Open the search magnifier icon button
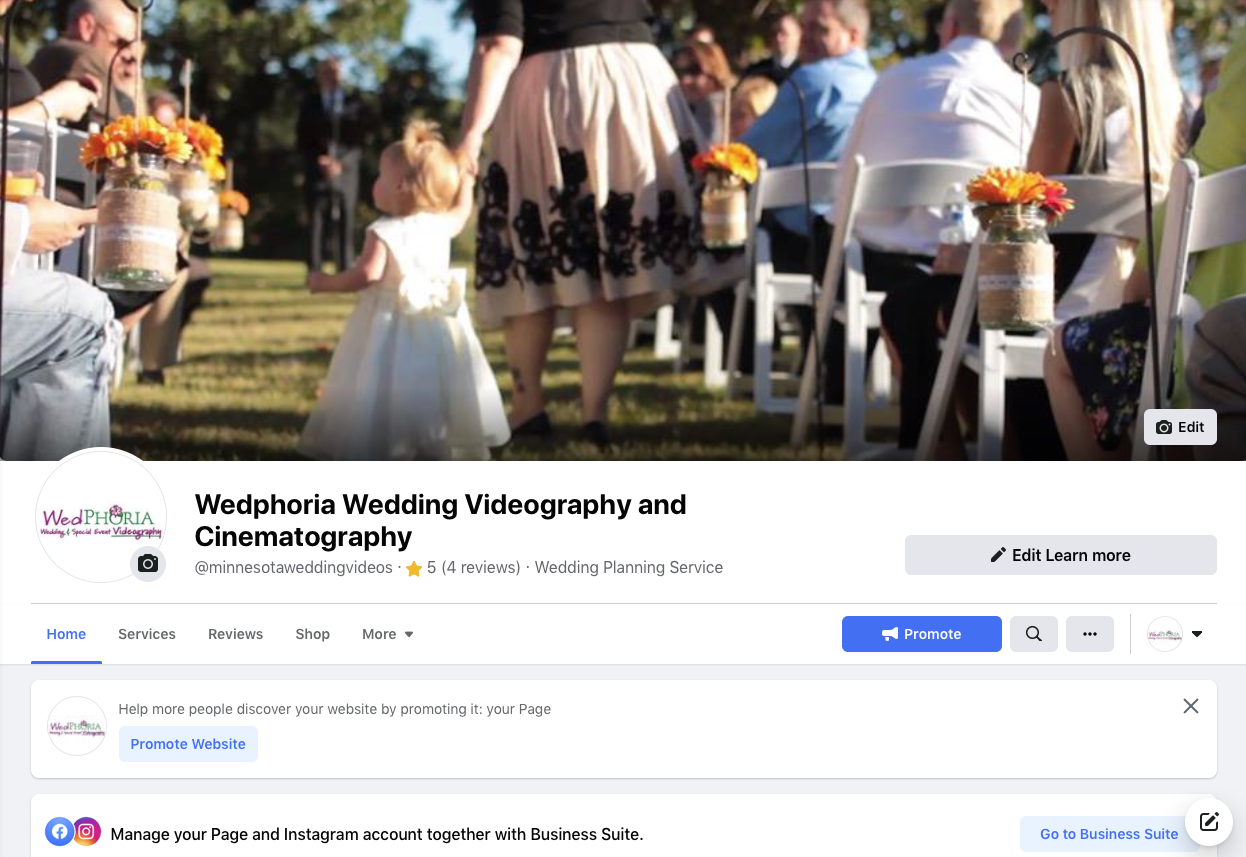Image resolution: width=1246 pixels, height=857 pixels. pos(1034,634)
